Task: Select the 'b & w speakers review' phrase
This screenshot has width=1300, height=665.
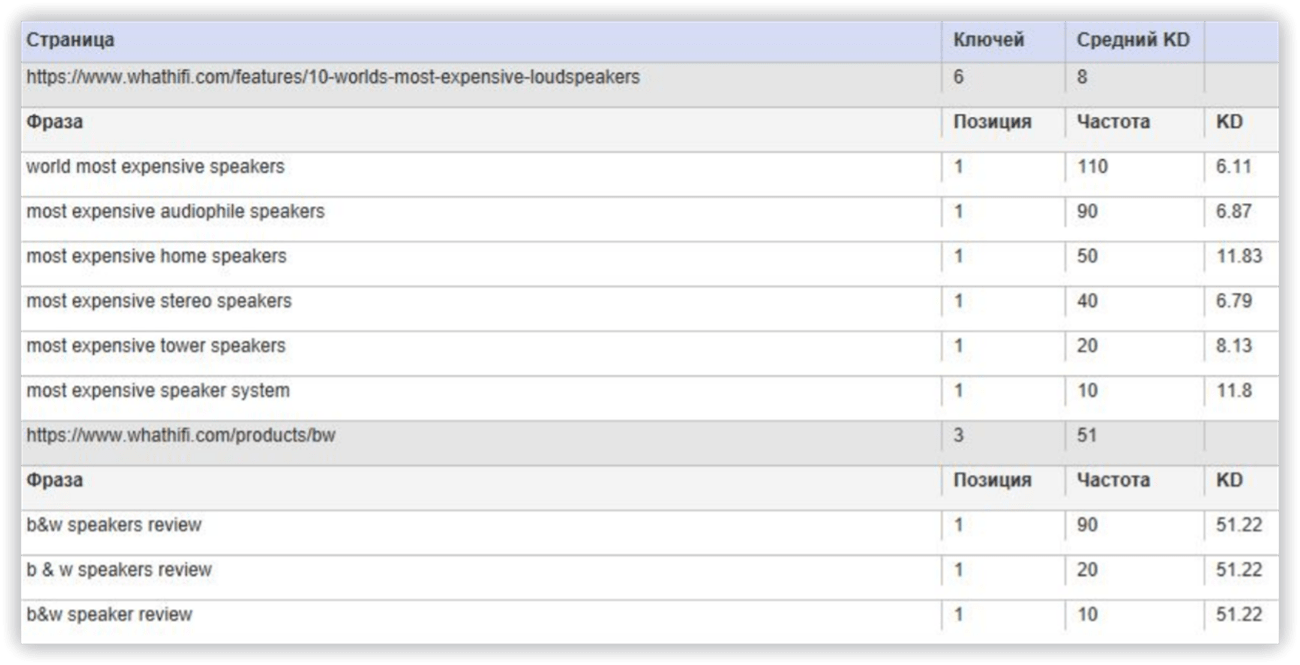Action: pos(119,570)
